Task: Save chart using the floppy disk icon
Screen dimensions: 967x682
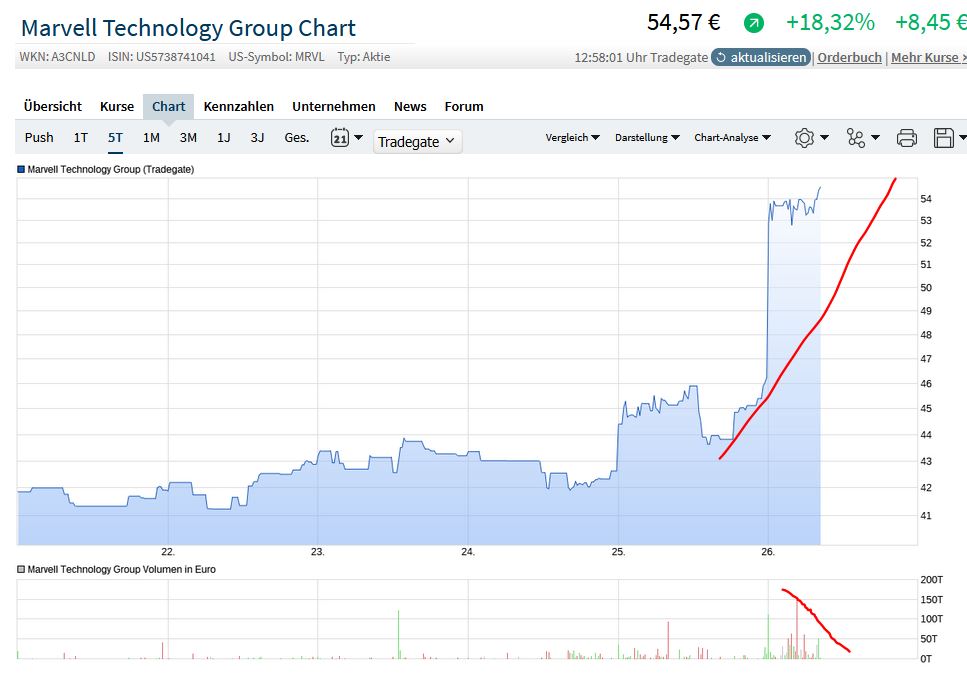Action: 944,138
